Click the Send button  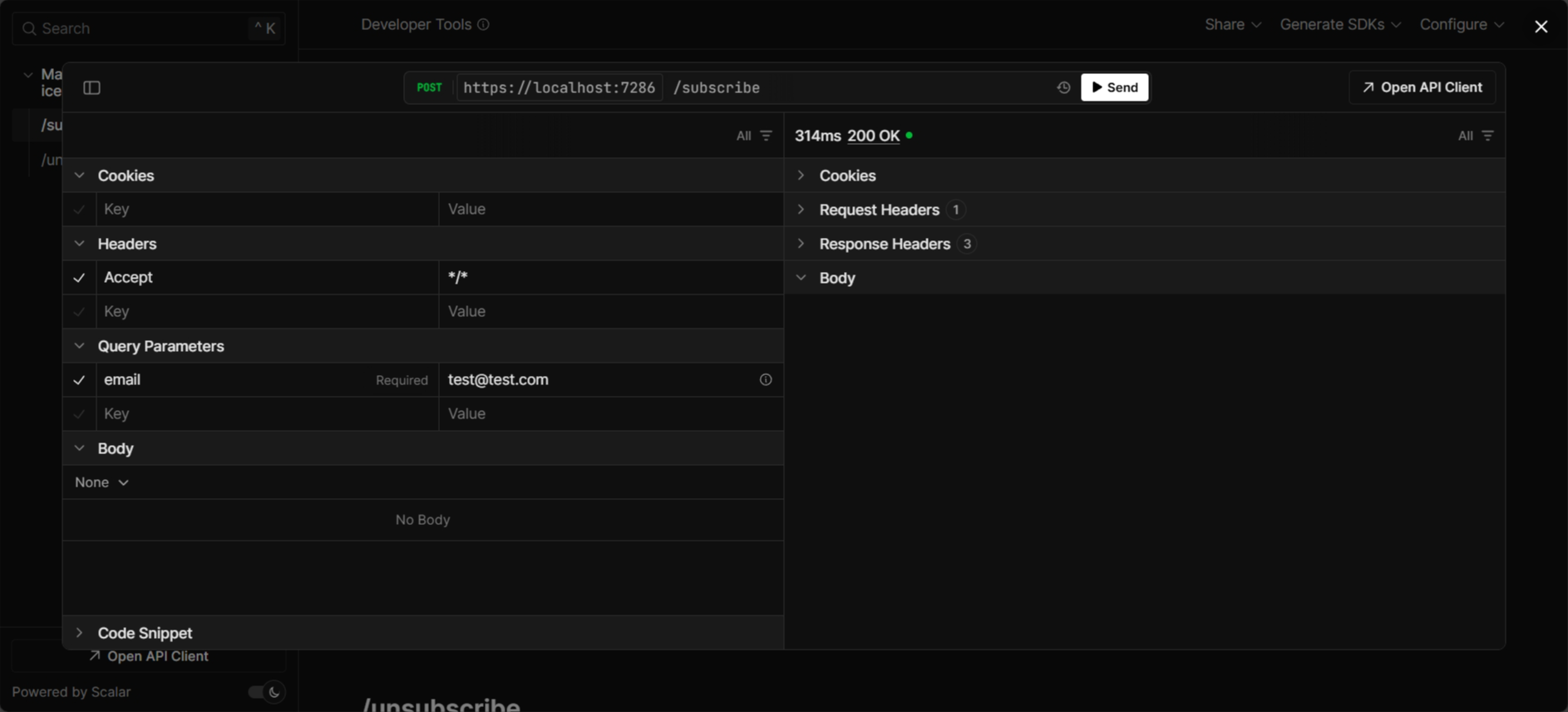[x=1114, y=87]
